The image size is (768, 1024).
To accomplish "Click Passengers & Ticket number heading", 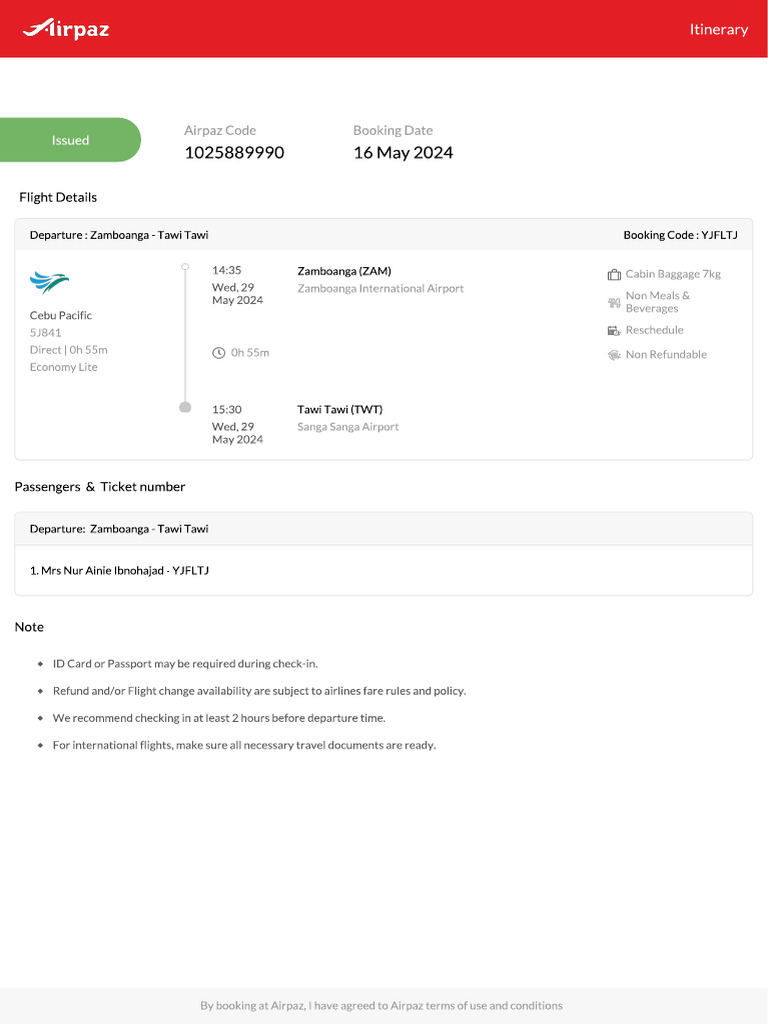I will click(100, 487).
